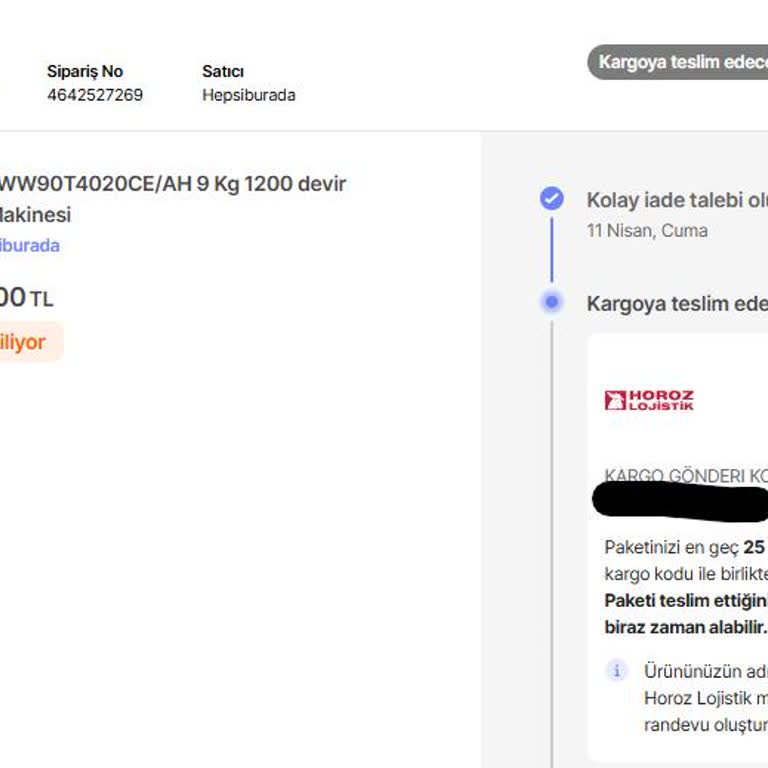Click the current step dot in the timeline

[552, 302]
